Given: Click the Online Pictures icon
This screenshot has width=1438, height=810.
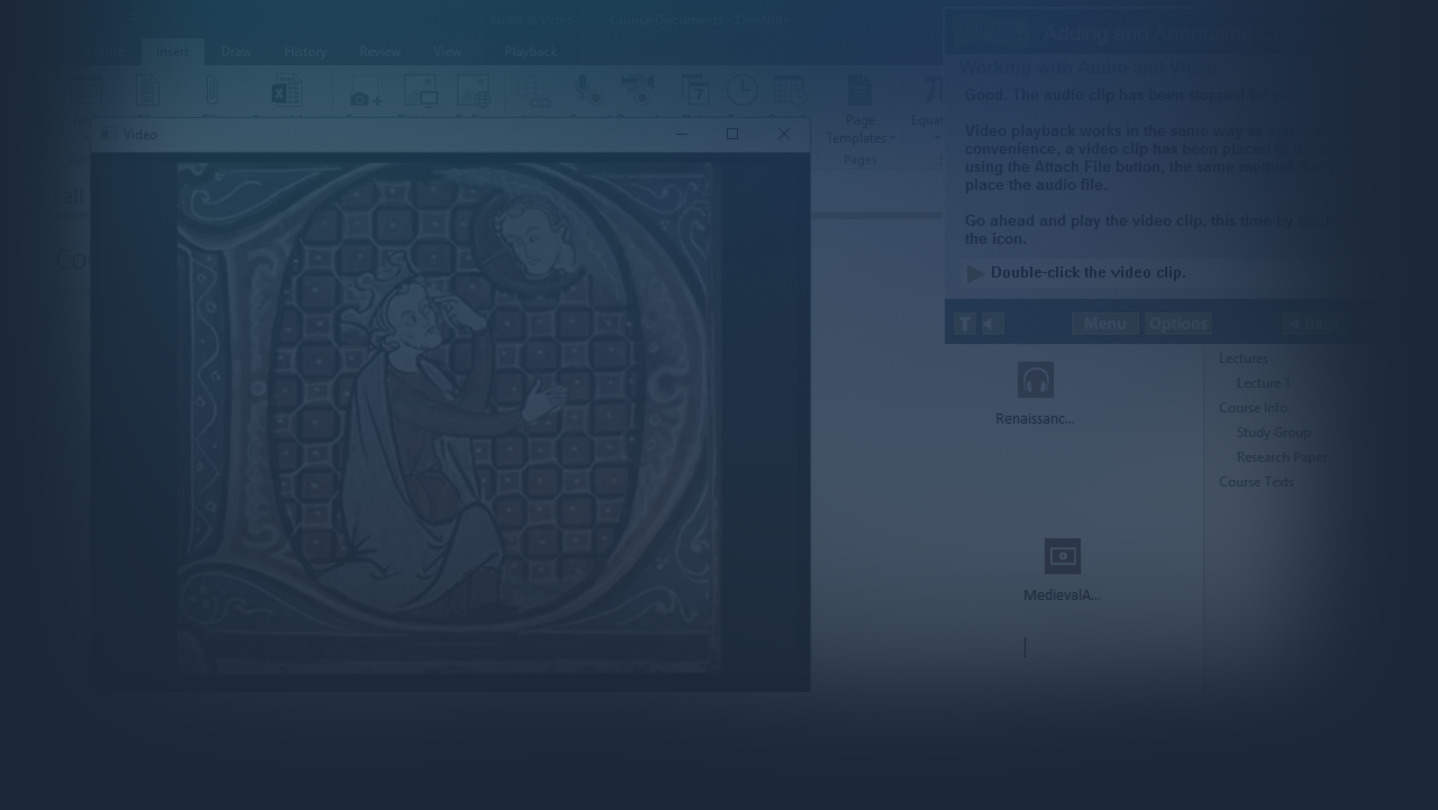Looking at the screenshot, I should click(473, 91).
